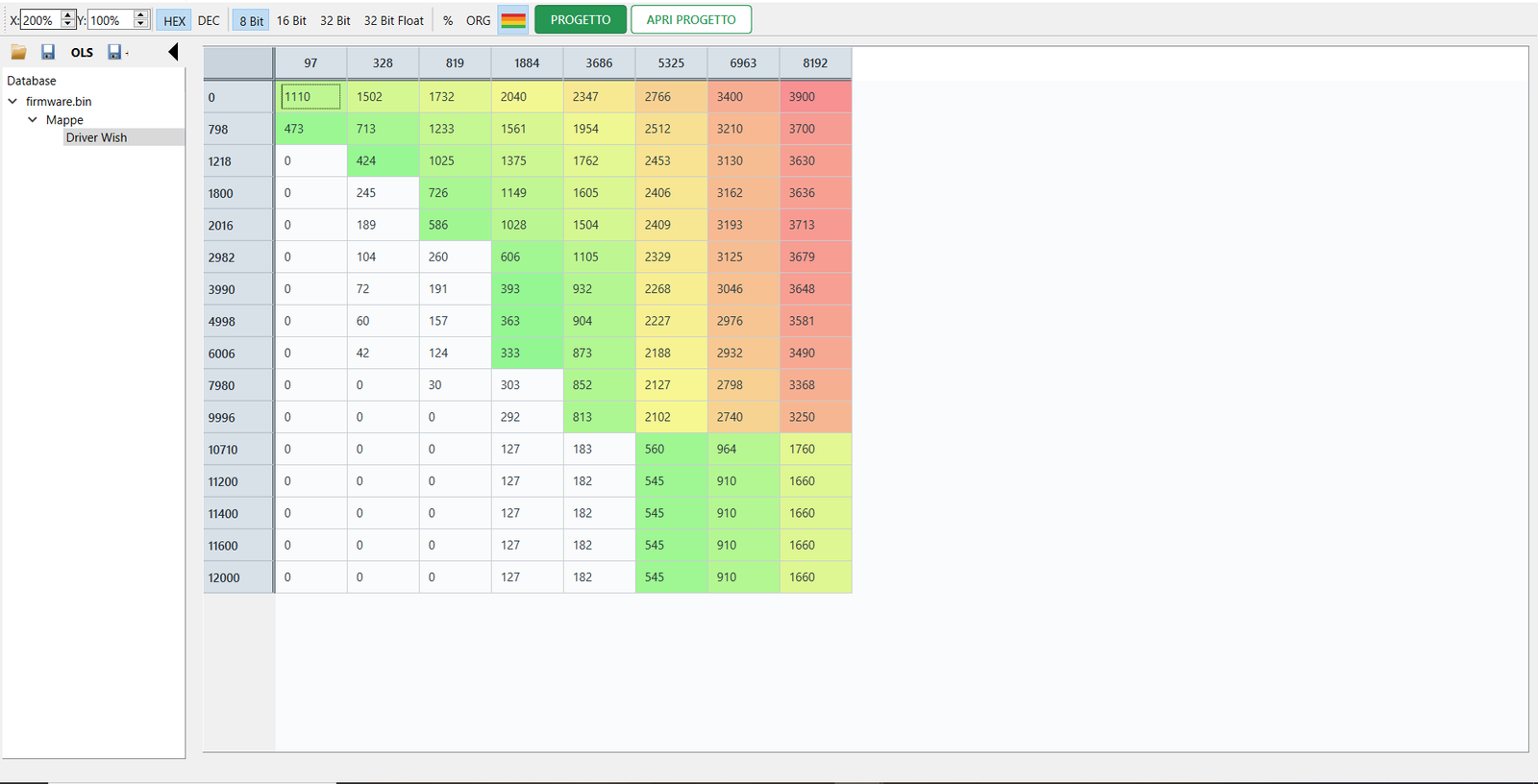
Task: Select column header 328
Action: 383,63
